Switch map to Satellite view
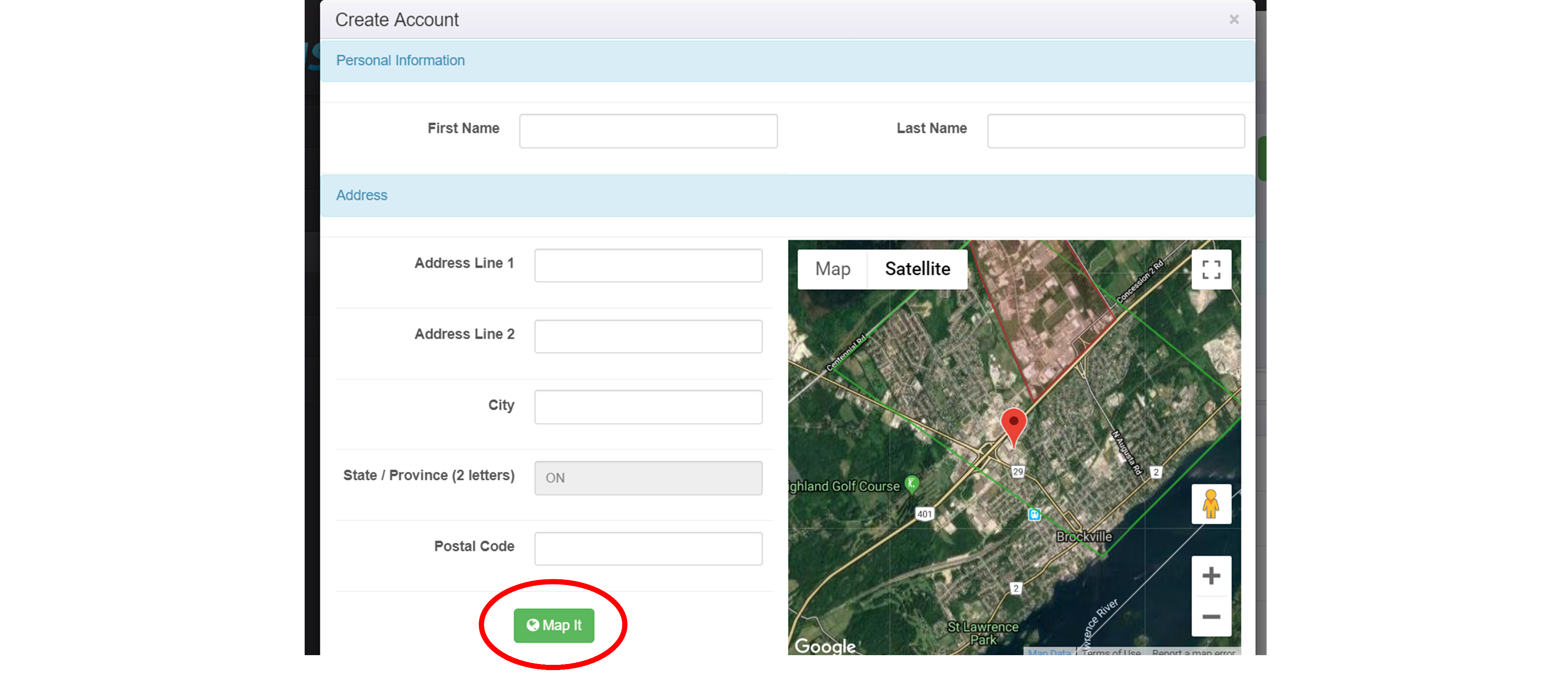The width and height of the screenshot is (1568, 687). coord(917,269)
